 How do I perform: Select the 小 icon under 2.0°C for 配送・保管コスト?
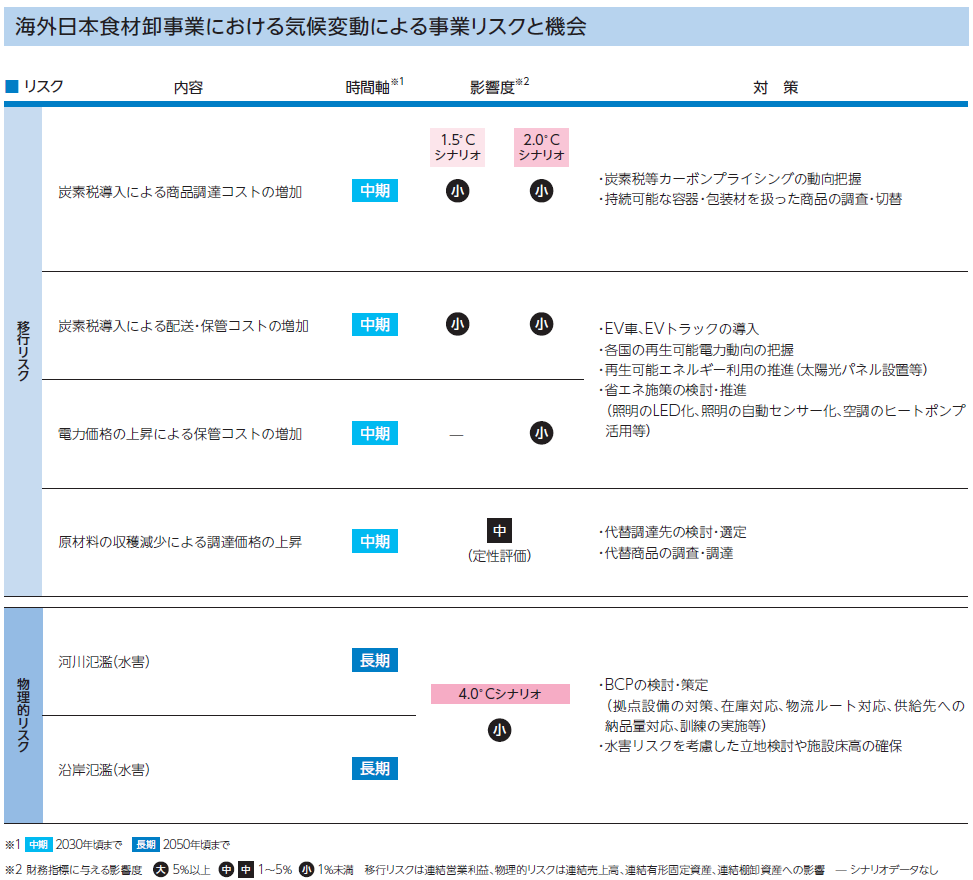click(x=541, y=323)
